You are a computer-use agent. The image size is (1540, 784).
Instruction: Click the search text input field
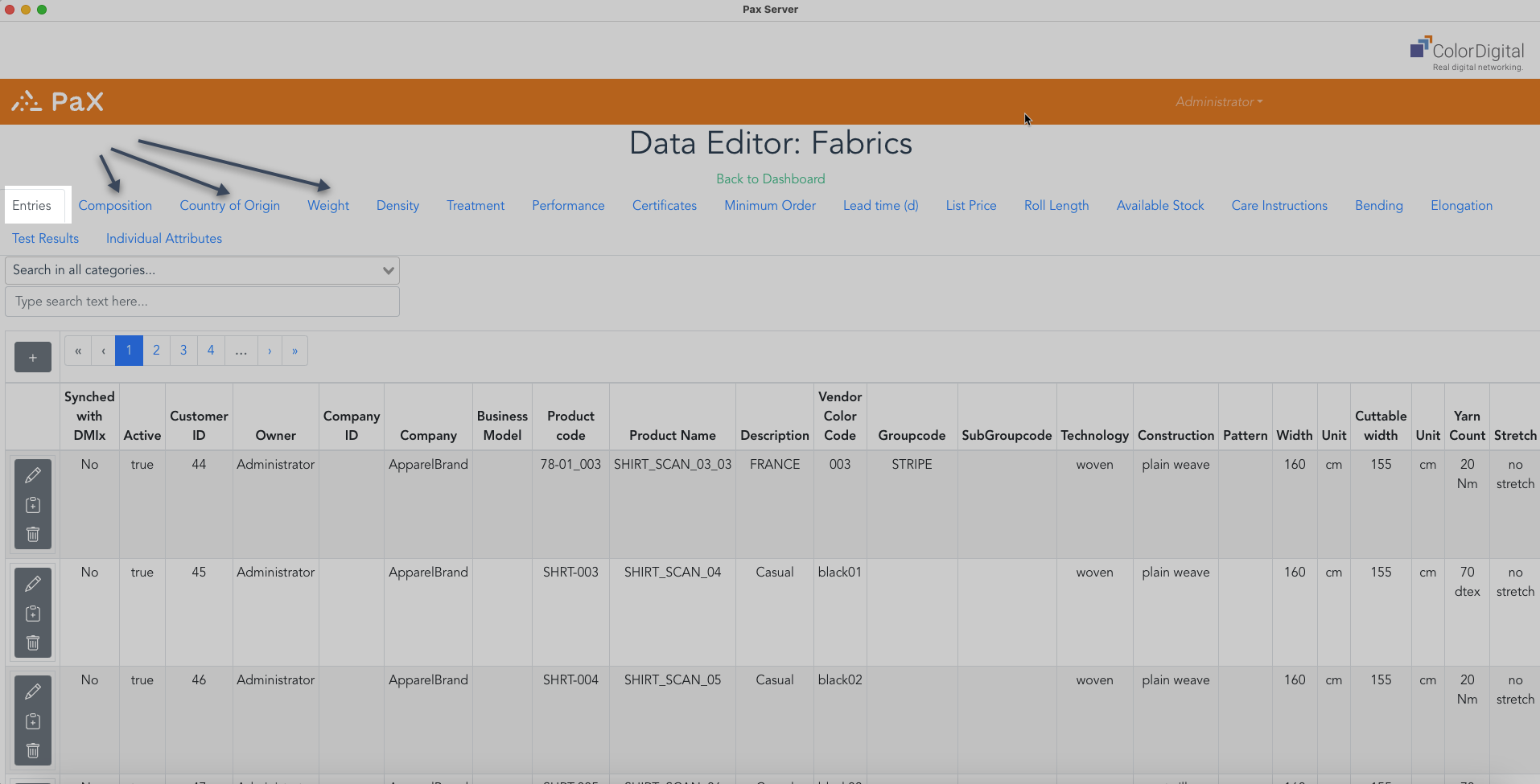(202, 302)
